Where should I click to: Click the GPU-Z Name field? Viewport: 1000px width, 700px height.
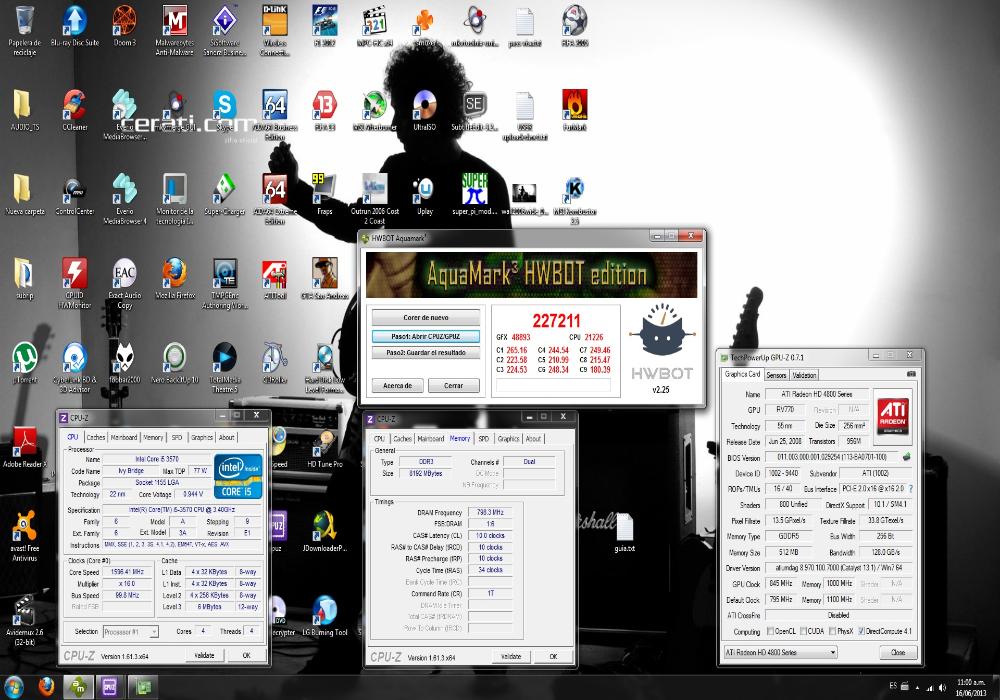coord(816,395)
